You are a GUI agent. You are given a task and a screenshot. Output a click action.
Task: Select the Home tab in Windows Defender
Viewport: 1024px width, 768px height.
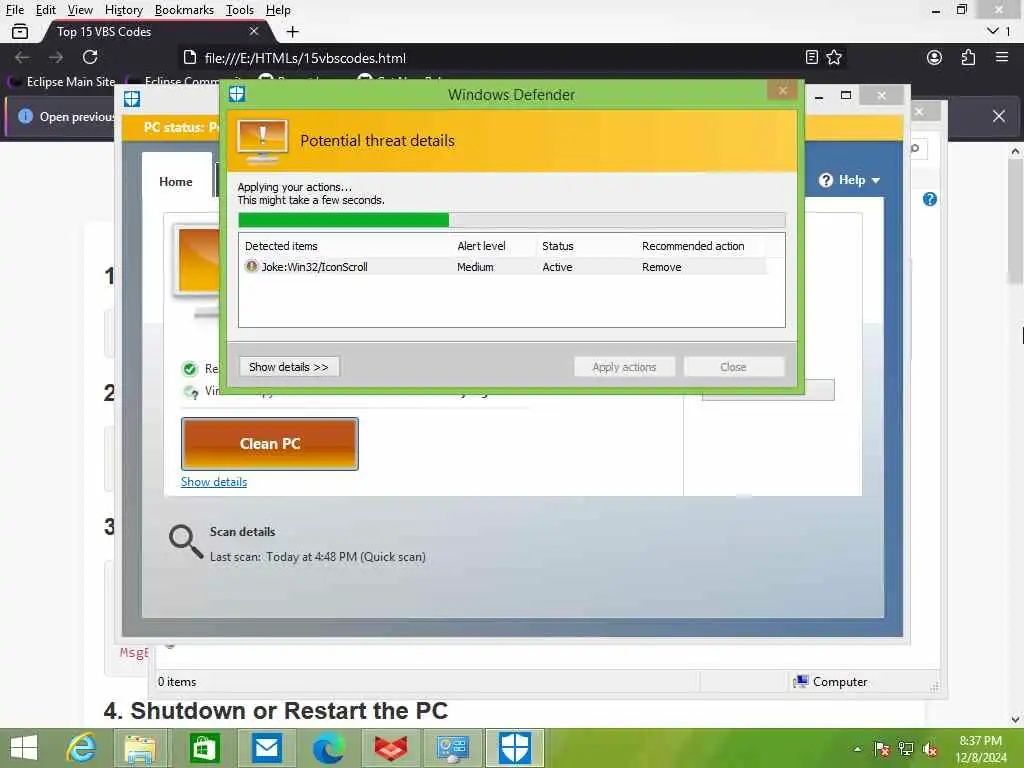176,182
